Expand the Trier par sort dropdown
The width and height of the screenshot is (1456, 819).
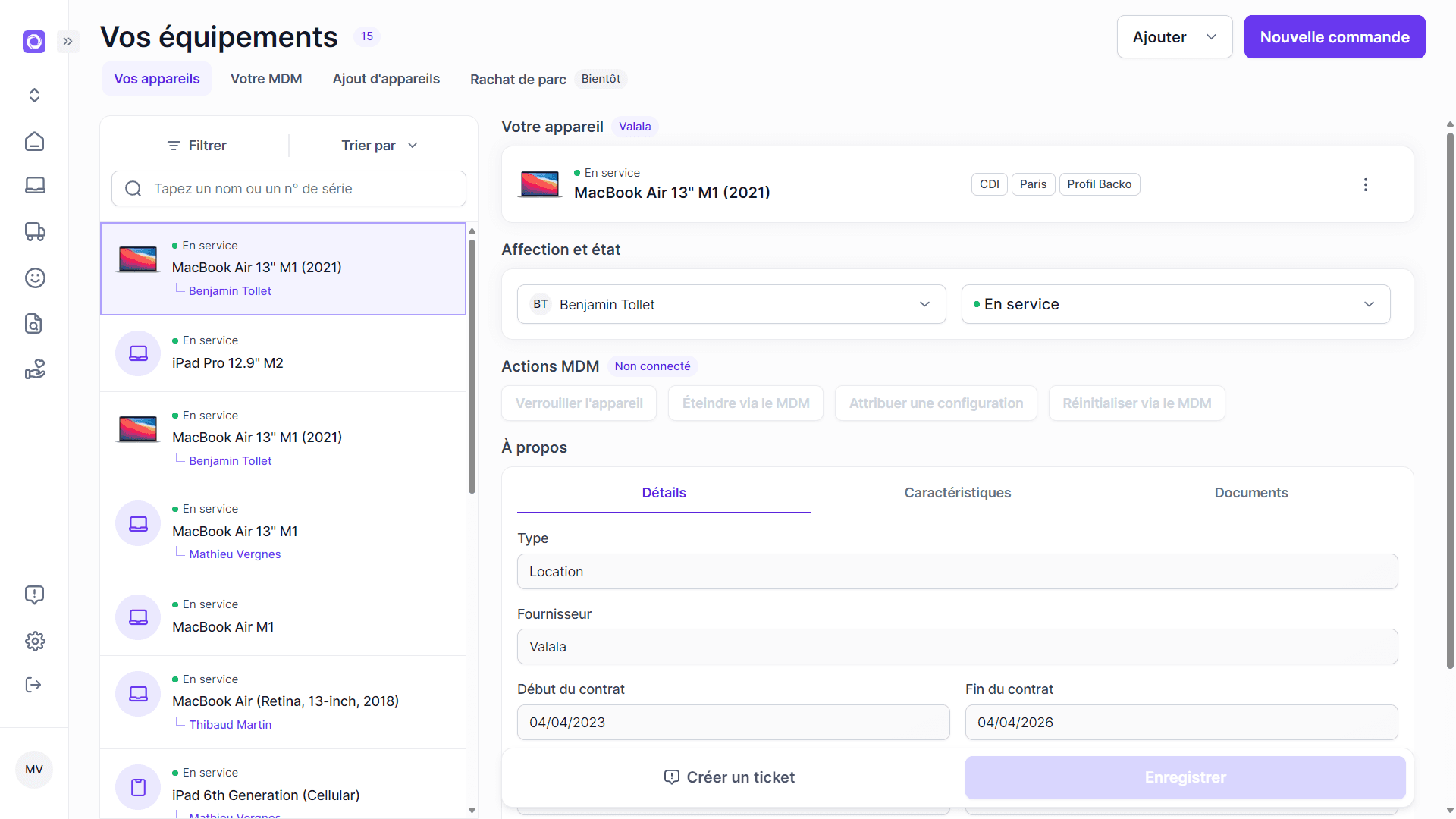click(379, 146)
